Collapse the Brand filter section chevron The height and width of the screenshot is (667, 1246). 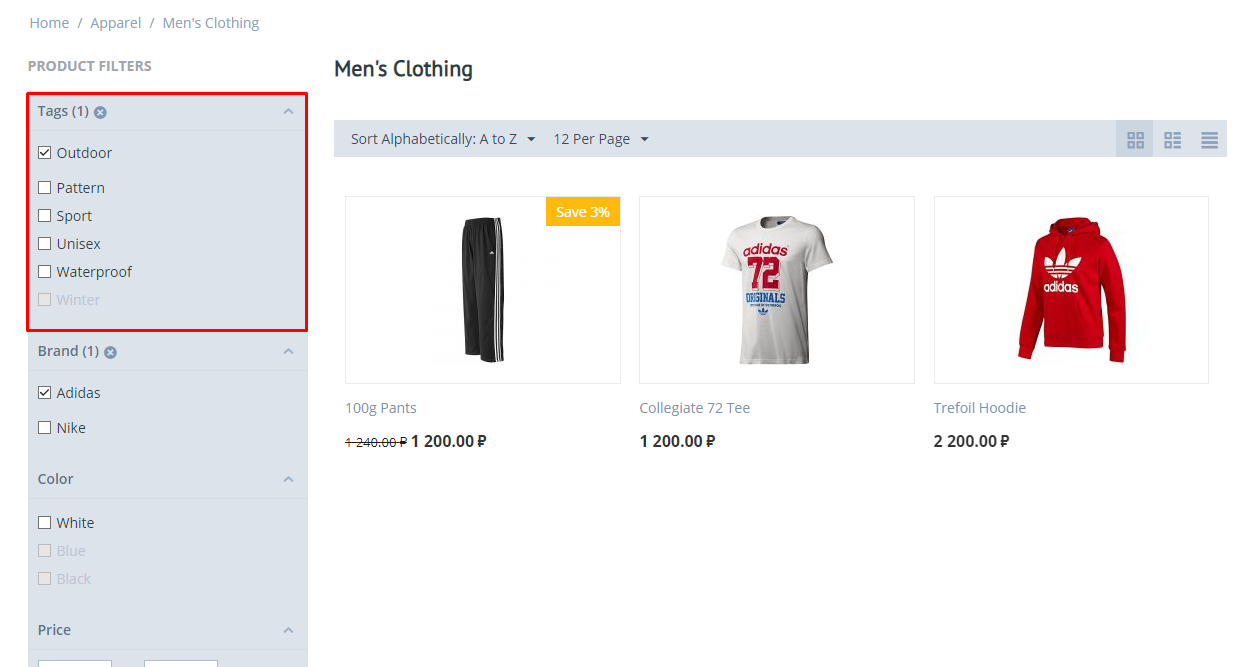tap(288, 351)
